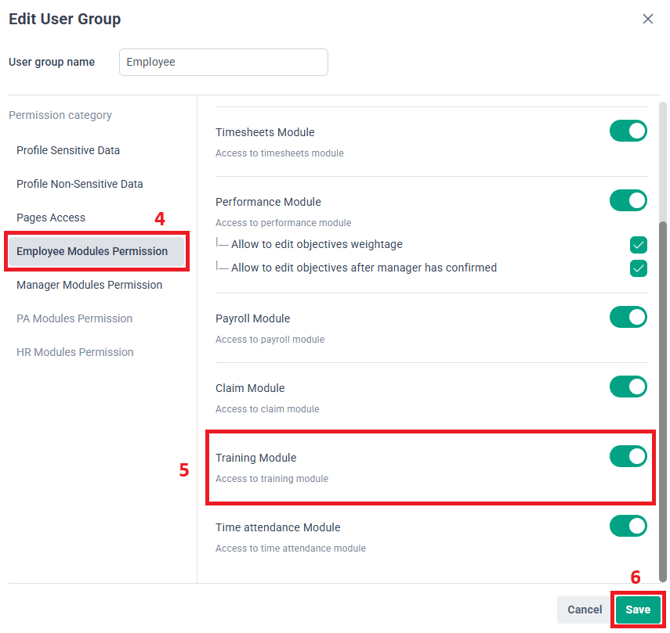
Task: Select PA Modules Permission category
Action: pos(74,319)
